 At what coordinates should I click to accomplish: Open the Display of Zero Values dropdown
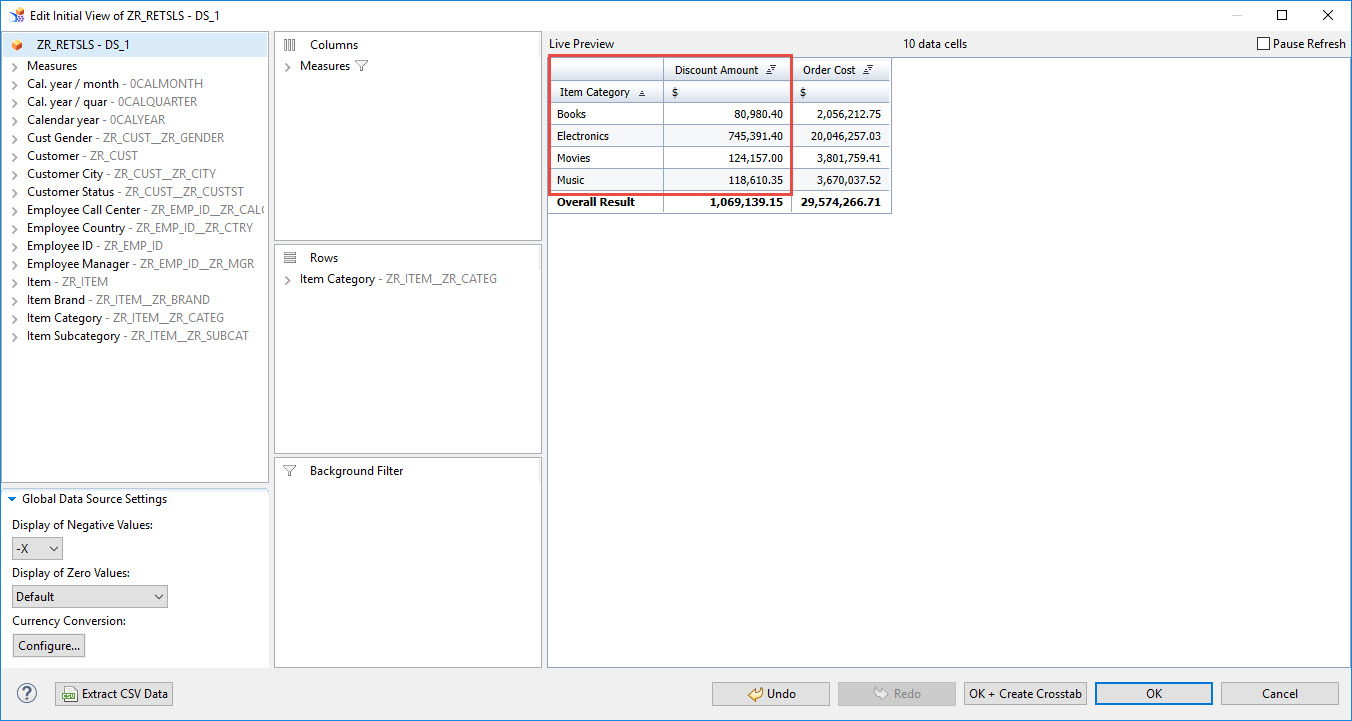click(90, 597)
